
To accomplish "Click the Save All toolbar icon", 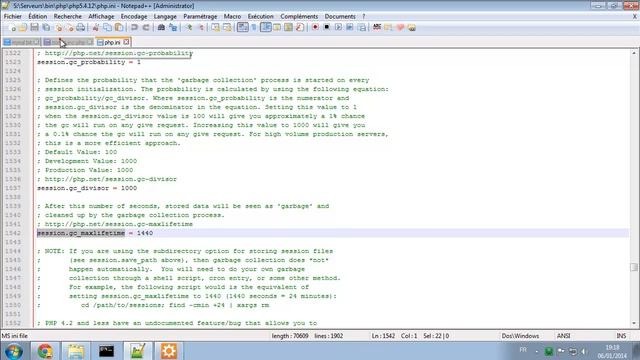I will pyautogui.click(x=46, y=27).
